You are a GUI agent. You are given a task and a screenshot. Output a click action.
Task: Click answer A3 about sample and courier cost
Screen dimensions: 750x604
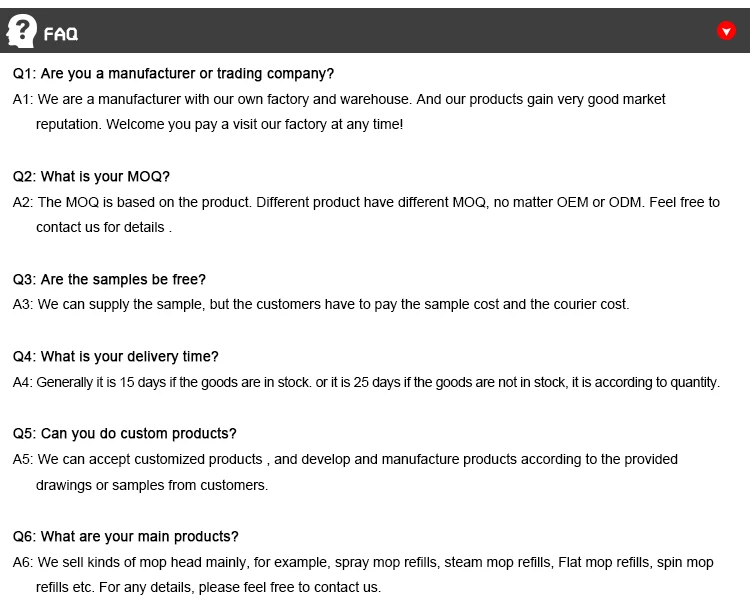coord(321,305)
